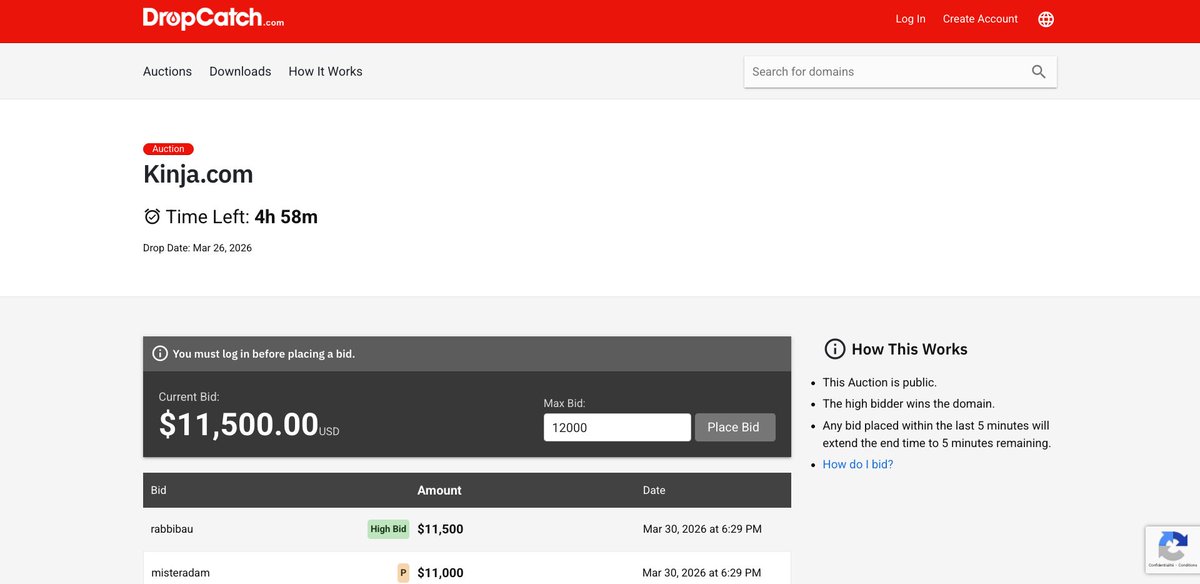Click the Drop Date: Mar 26, 2026 text
This screenshot has height=584, width=1200.
[x=197, y=248]
